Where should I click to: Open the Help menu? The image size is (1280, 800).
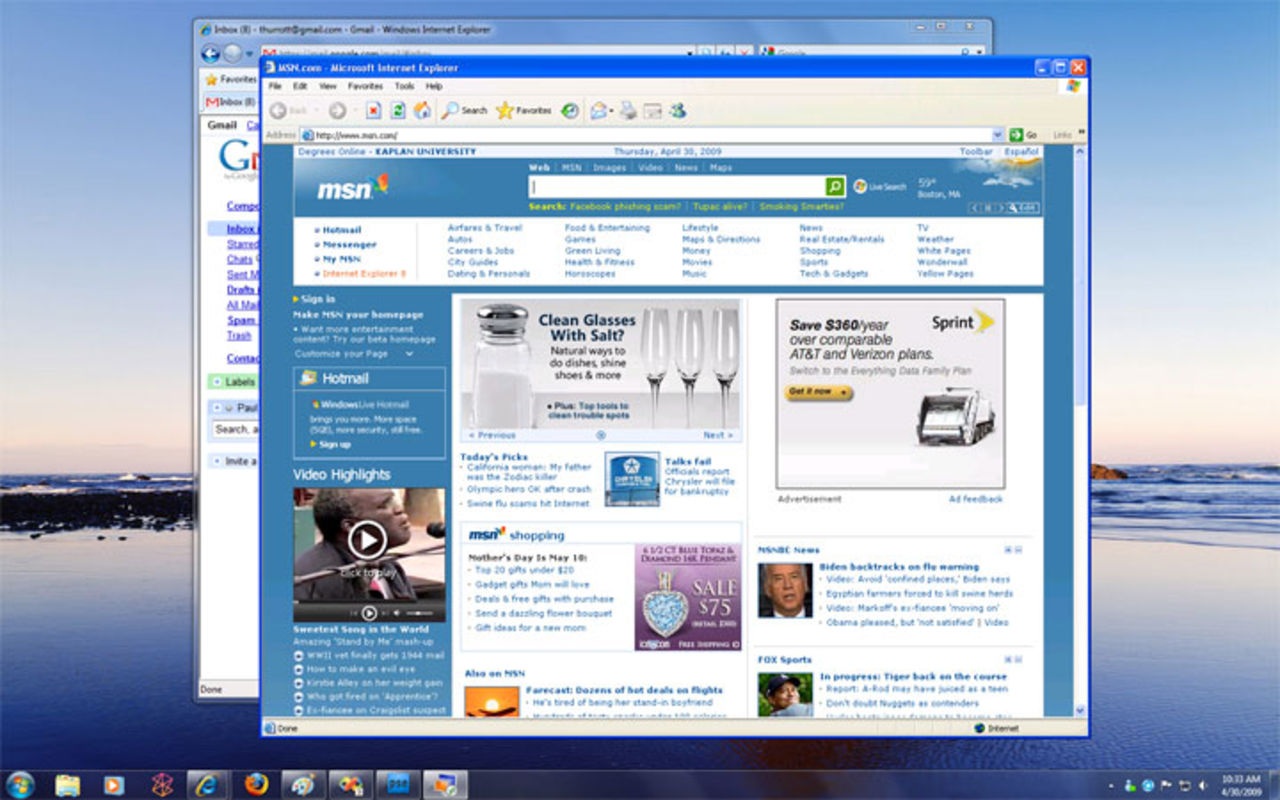click(x=434, y=87)
